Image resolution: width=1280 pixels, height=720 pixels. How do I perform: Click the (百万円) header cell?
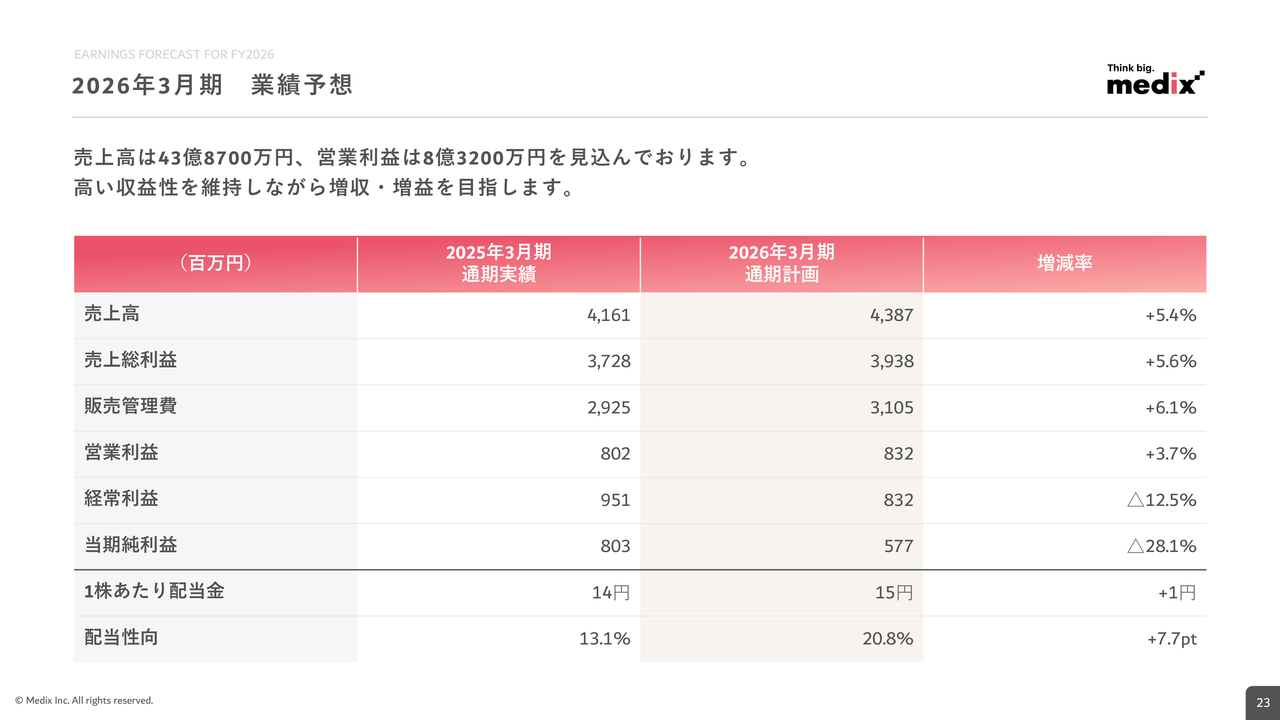pyautogui.click(x=215, y=264)
